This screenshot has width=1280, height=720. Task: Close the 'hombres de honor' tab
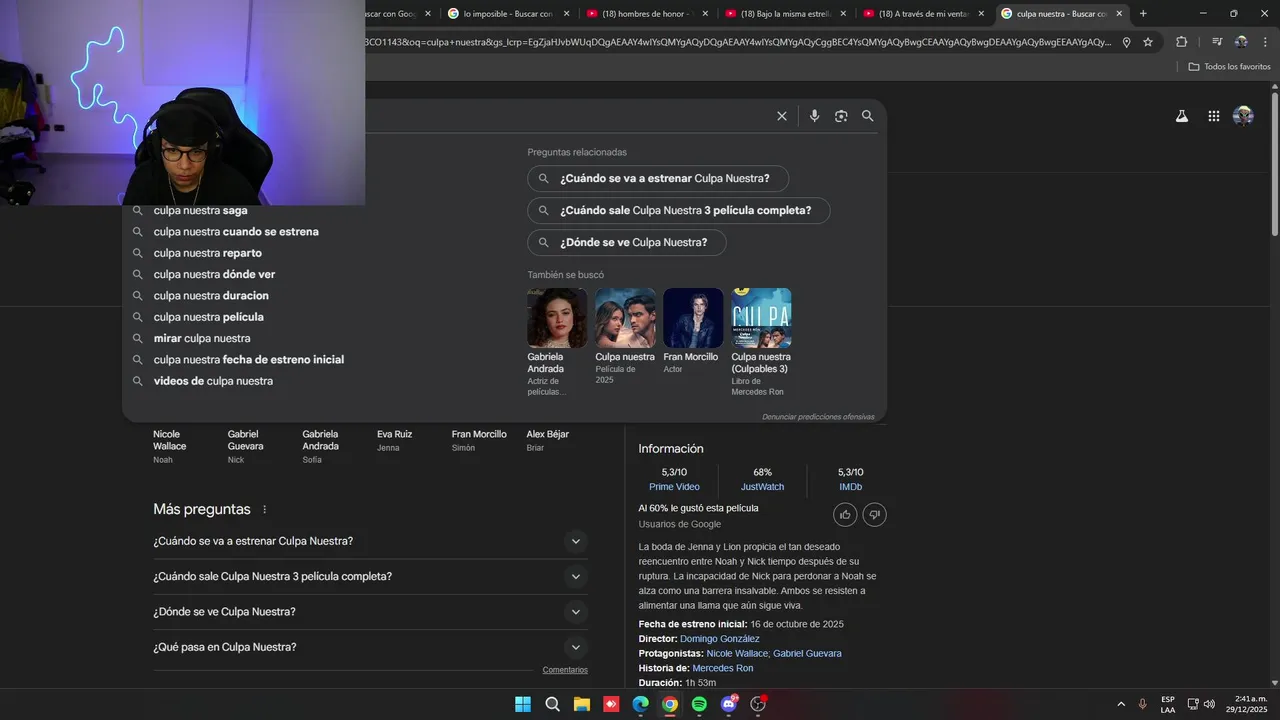705,13
